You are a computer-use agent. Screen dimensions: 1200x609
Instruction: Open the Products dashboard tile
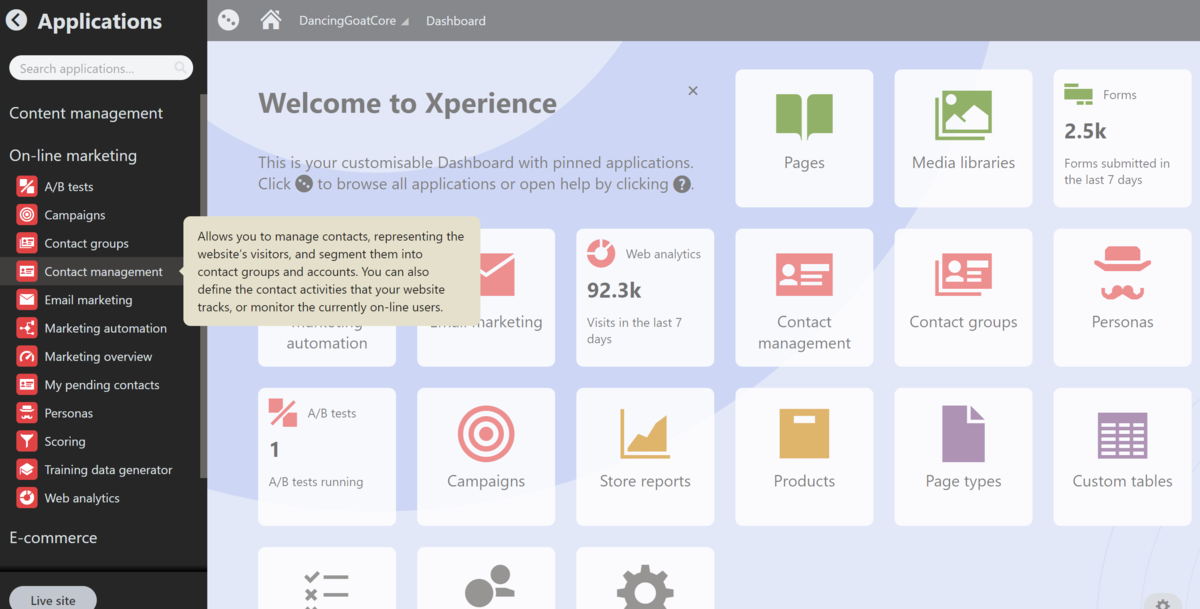point(804,456)
